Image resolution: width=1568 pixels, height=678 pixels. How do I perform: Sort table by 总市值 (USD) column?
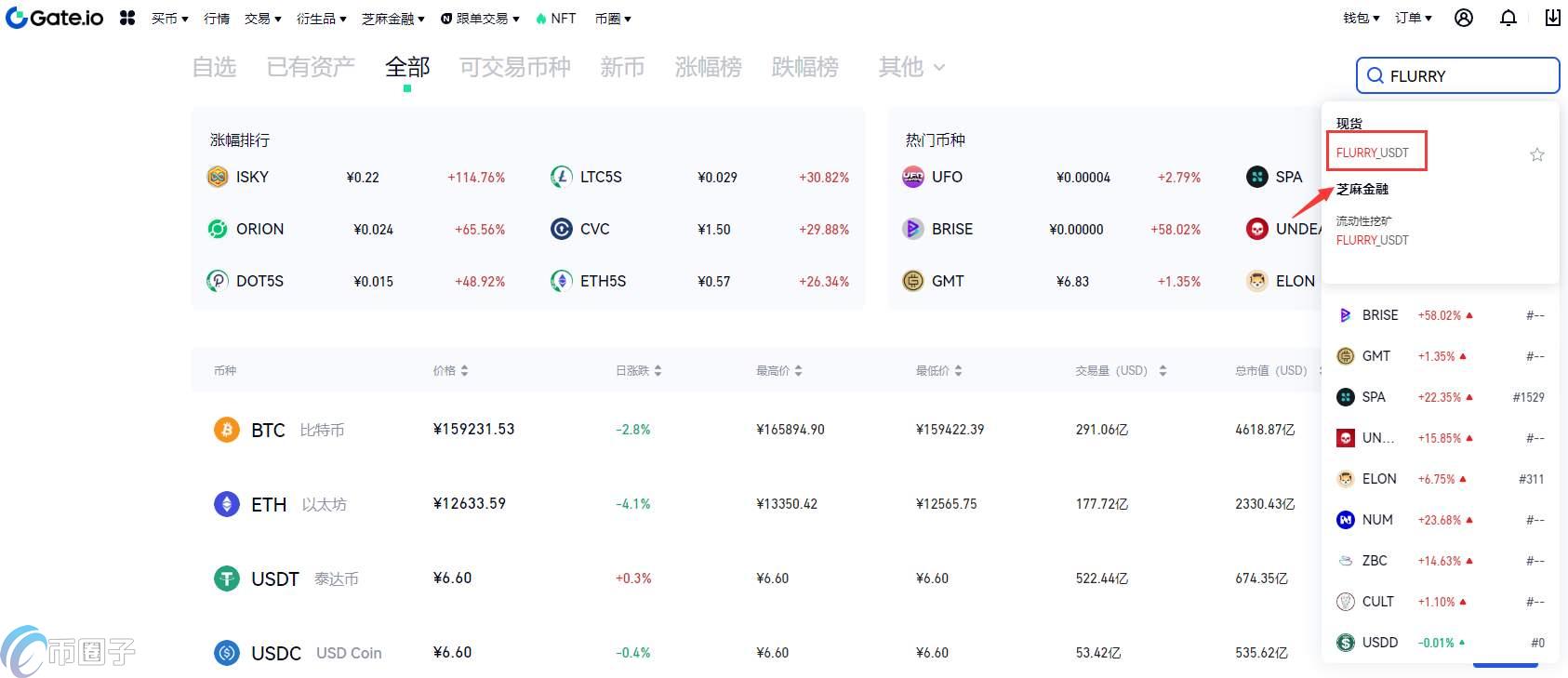(x=1277, y=370)
